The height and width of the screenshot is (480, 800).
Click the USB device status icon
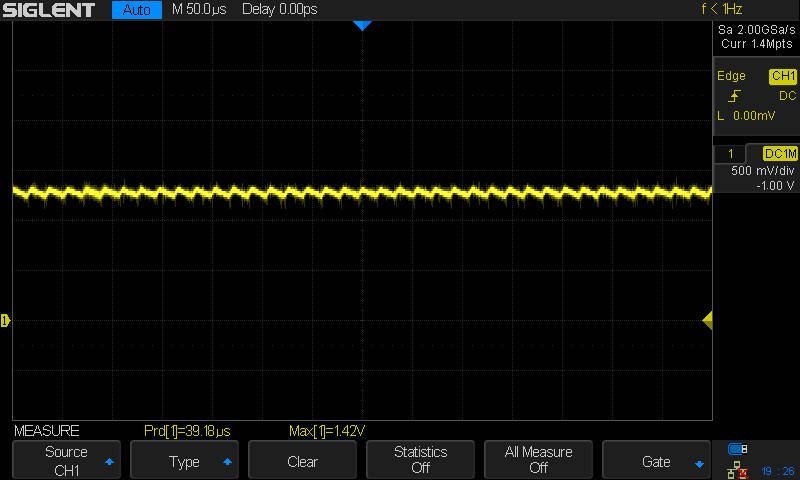click(x=737, y=449)
